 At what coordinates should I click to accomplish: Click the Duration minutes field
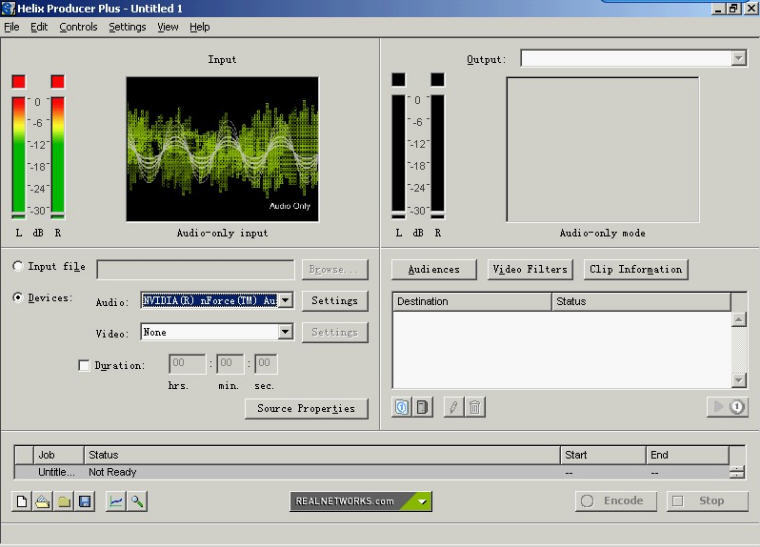pos(230,364)
